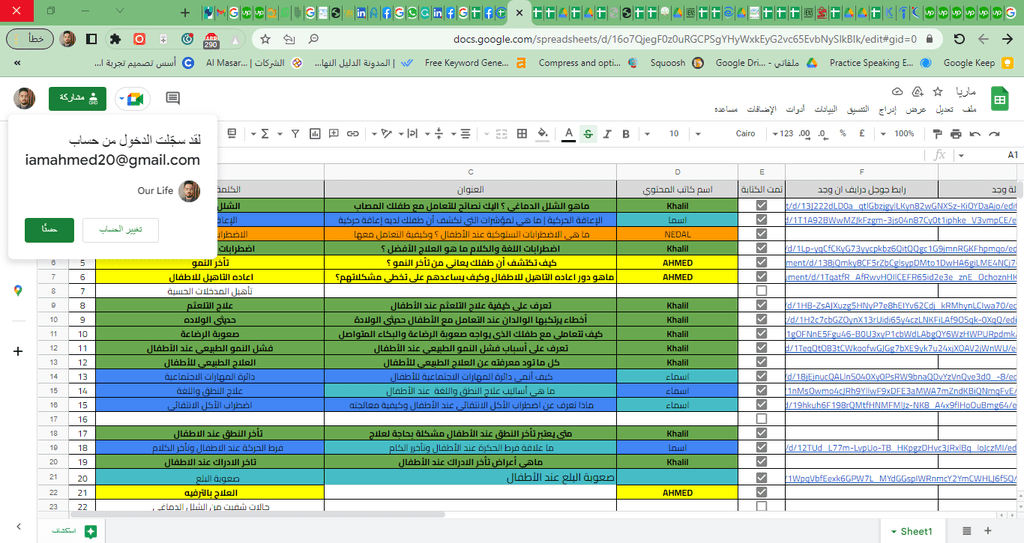Open the text color picker
Viewport: 1024px width, 543px height.
tap(569, 134)
